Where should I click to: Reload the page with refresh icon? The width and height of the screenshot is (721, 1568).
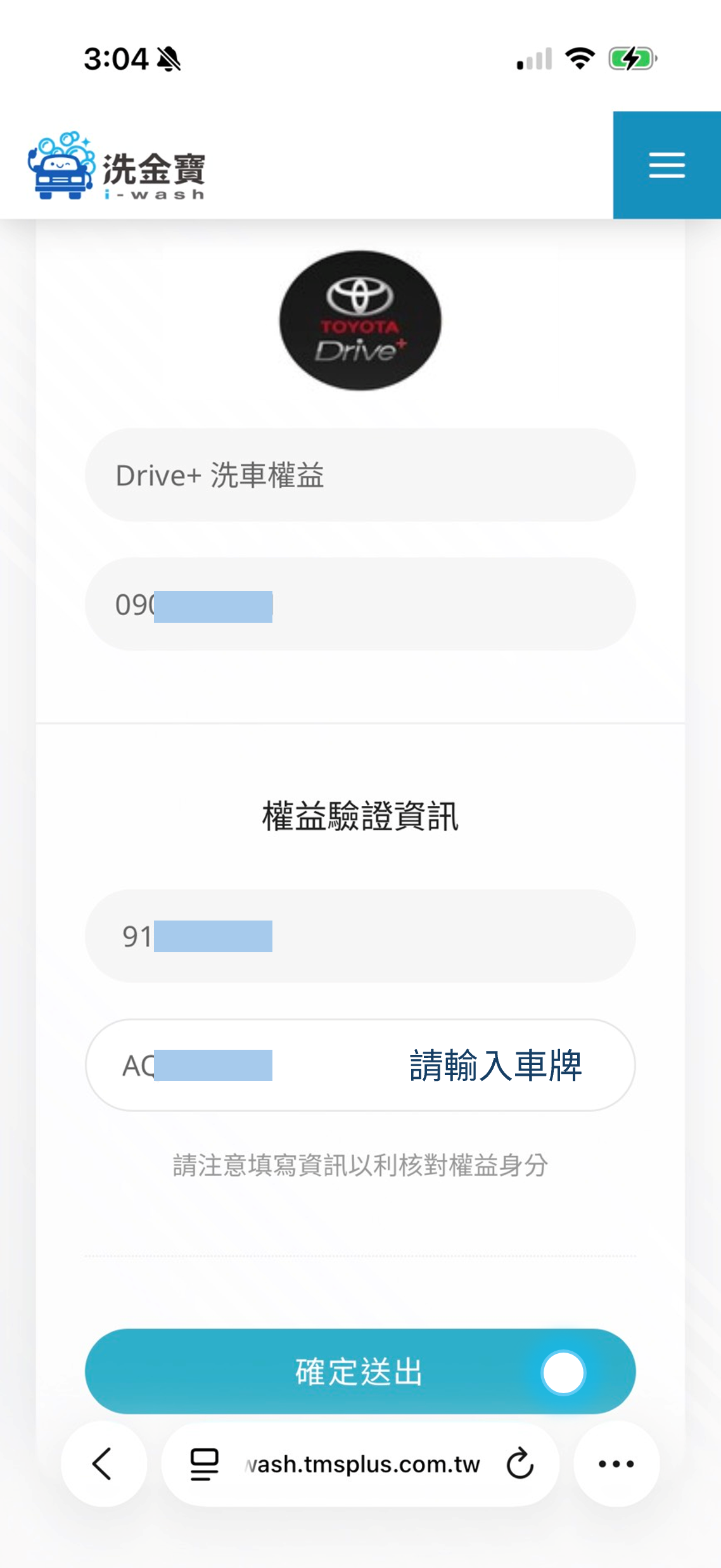pos(520,1463)
